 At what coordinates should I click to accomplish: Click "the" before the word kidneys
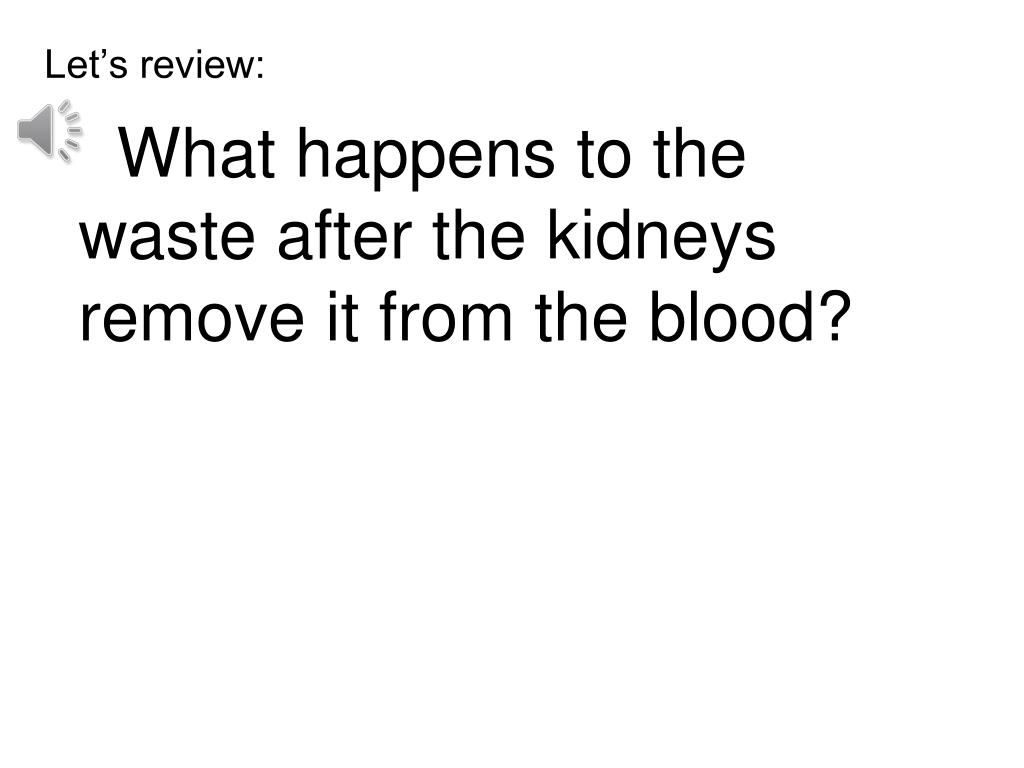point(479,235)
